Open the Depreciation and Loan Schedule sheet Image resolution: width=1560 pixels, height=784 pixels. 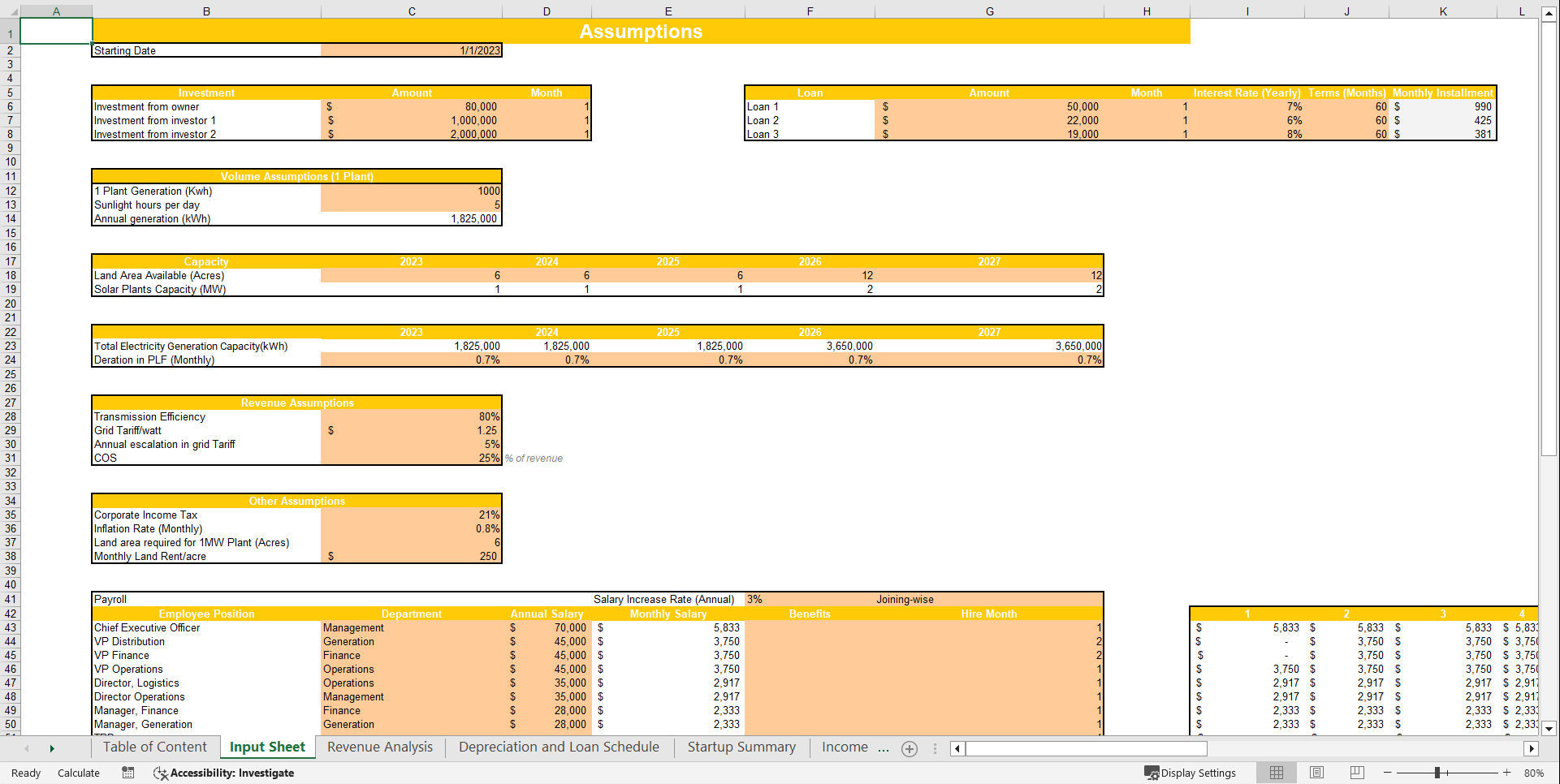point(558,747)
